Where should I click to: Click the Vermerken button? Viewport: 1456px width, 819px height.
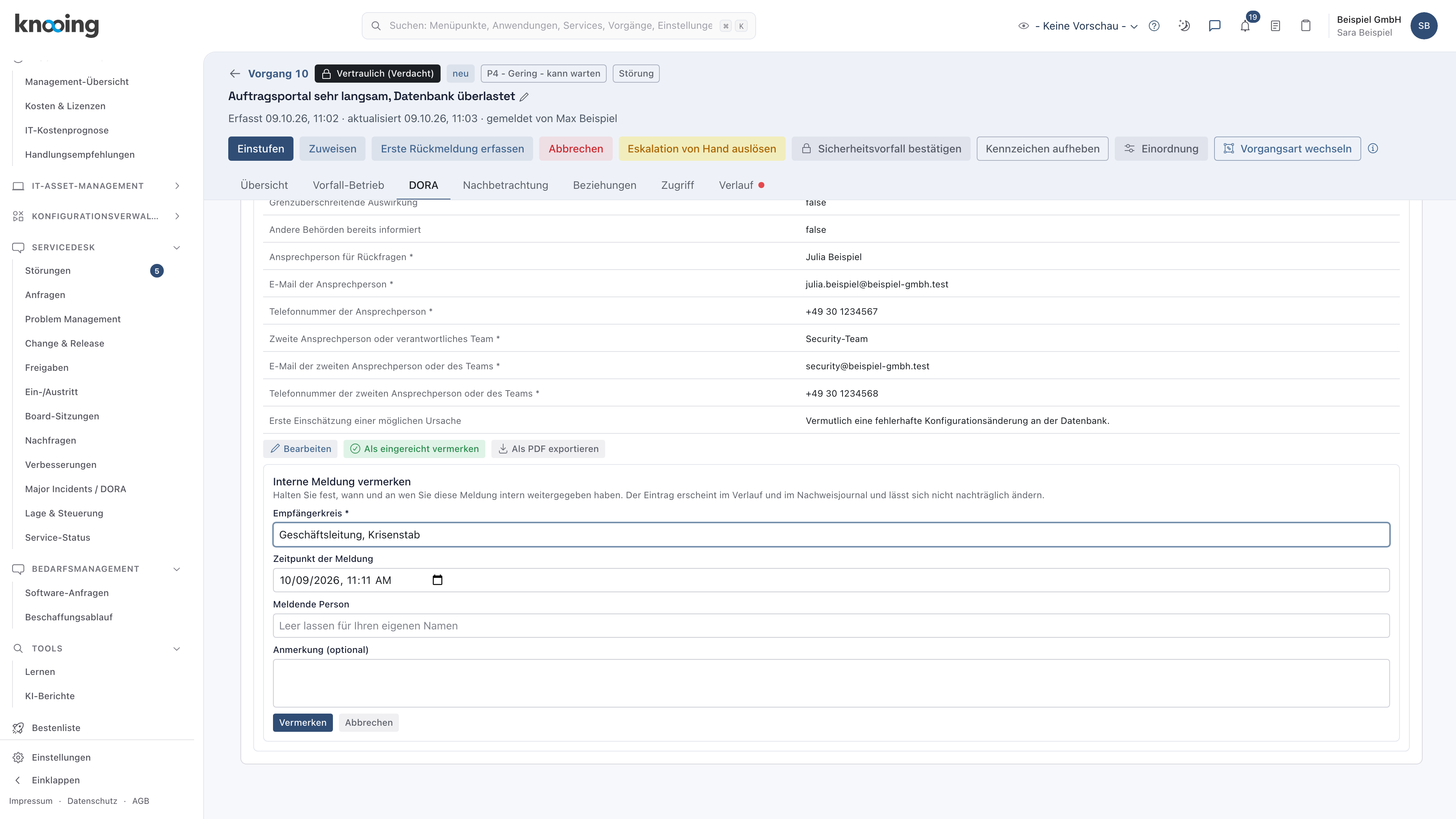303,722
